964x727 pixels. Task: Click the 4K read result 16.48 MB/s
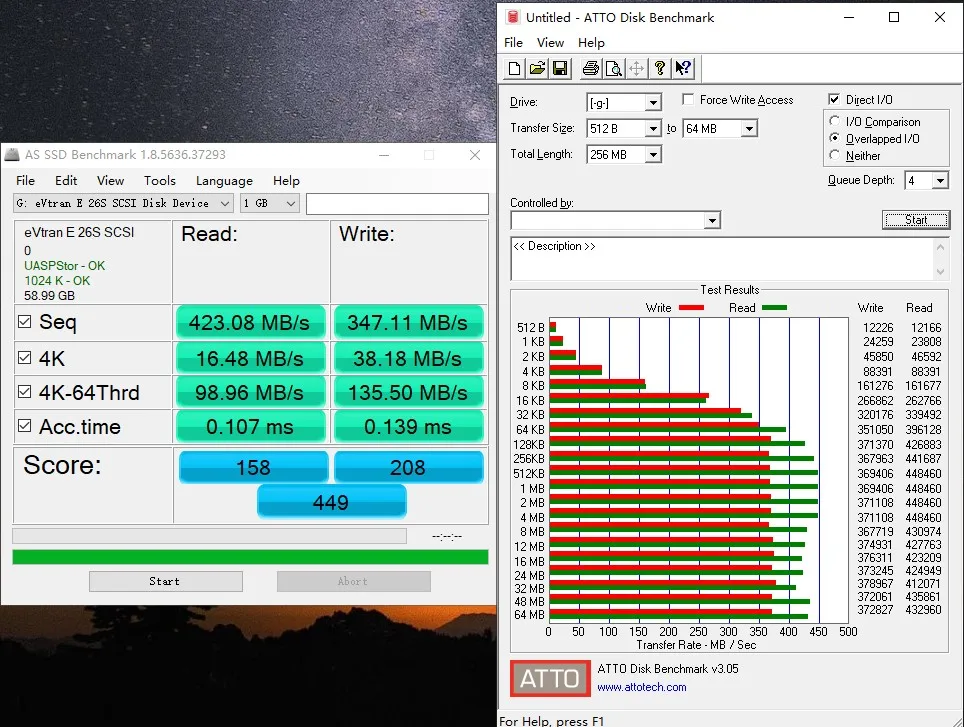(x=250, y=358)
